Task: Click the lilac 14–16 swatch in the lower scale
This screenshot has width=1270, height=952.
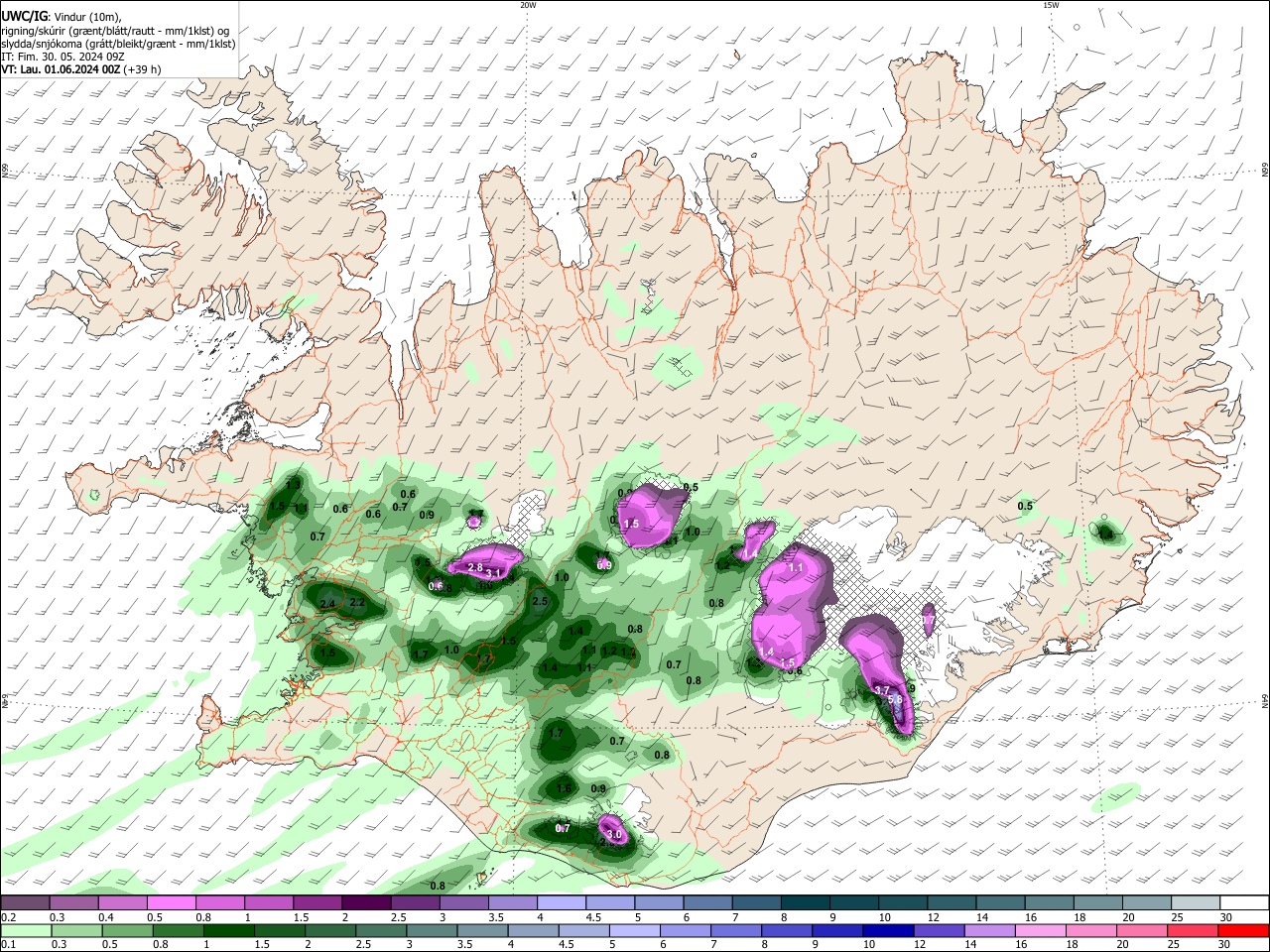Action: (x=989, y=930)
